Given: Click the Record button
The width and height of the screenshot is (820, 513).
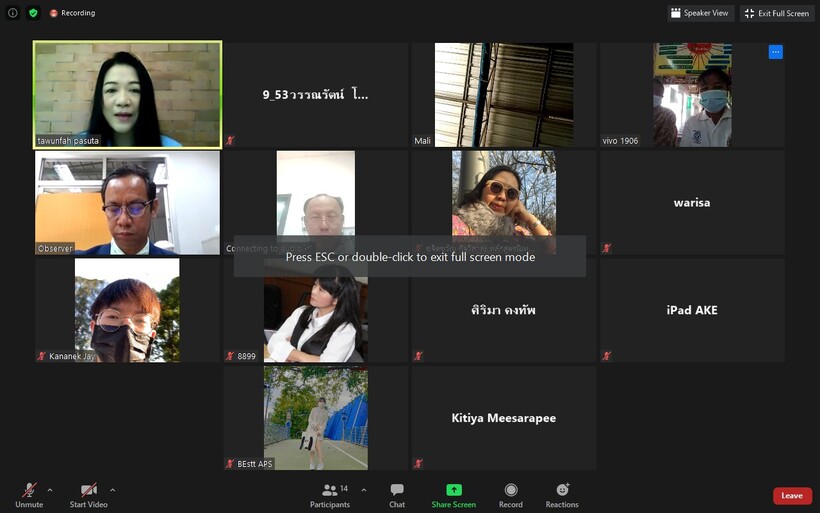Looking at the screenshot, I should [x=511, y=495].
